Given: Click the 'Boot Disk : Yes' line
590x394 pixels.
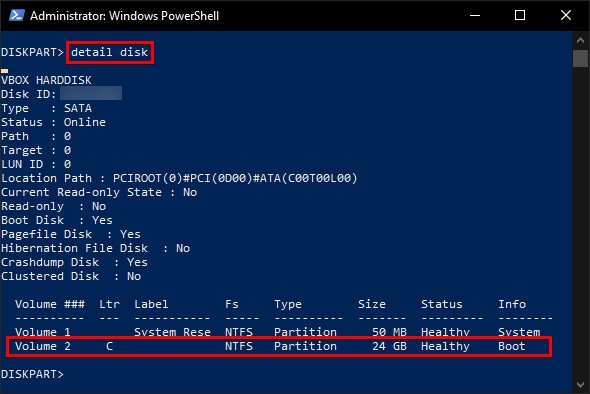Looking at the screenshot, I should tap(57, 220).
